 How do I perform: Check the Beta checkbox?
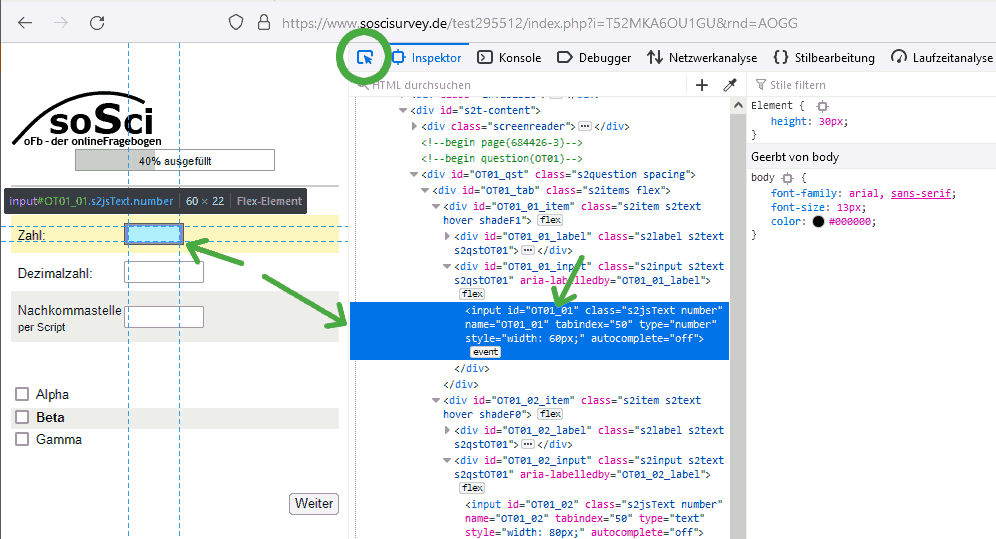22,417
